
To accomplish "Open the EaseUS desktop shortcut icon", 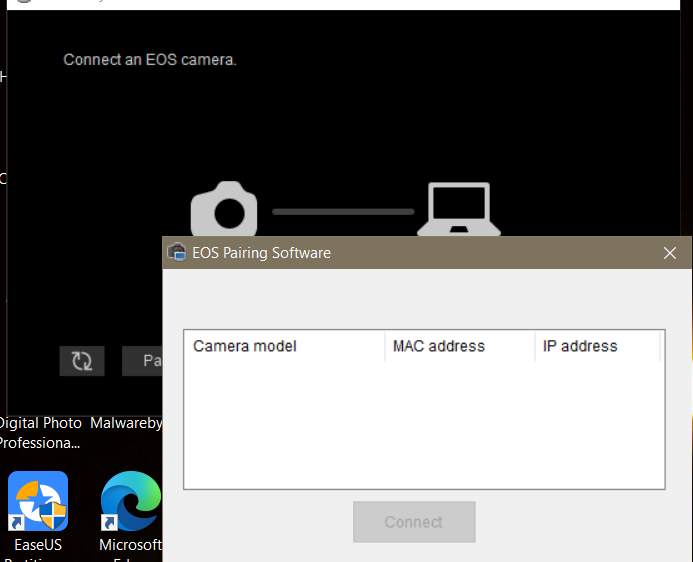I will (x=38, y=501).
